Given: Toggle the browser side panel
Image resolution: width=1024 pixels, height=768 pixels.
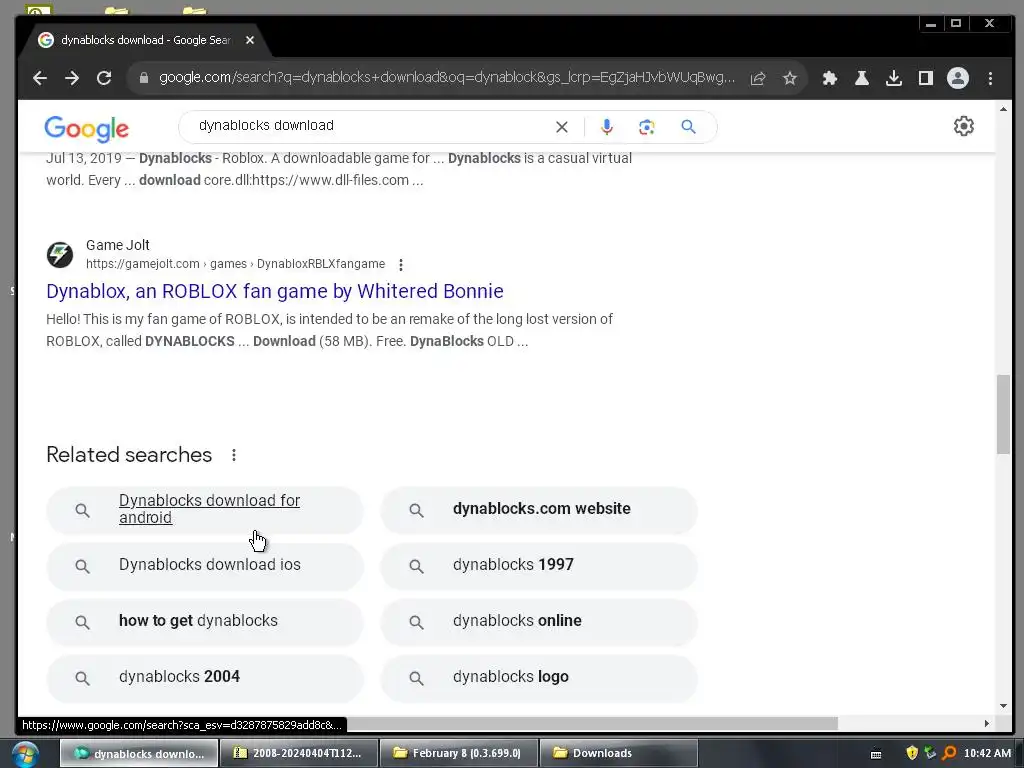Looking at the screenshot, I should point(925,78).
